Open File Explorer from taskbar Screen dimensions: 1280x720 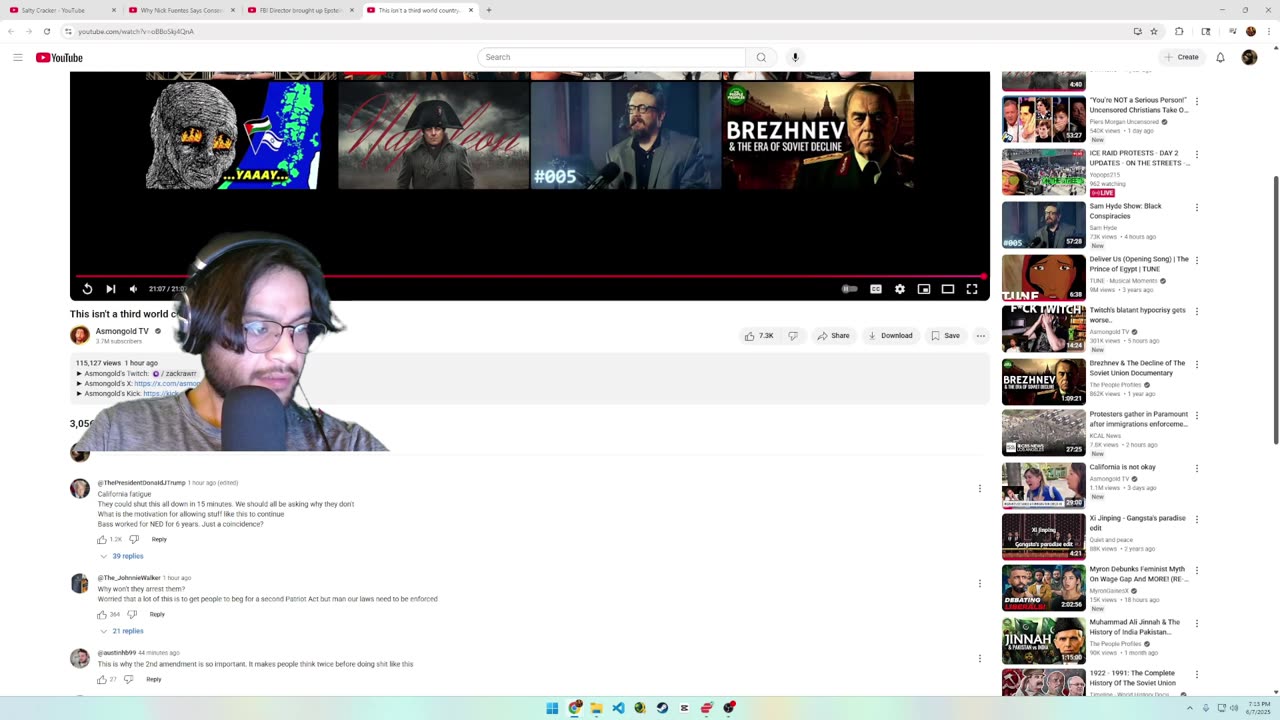coord(596,708)
